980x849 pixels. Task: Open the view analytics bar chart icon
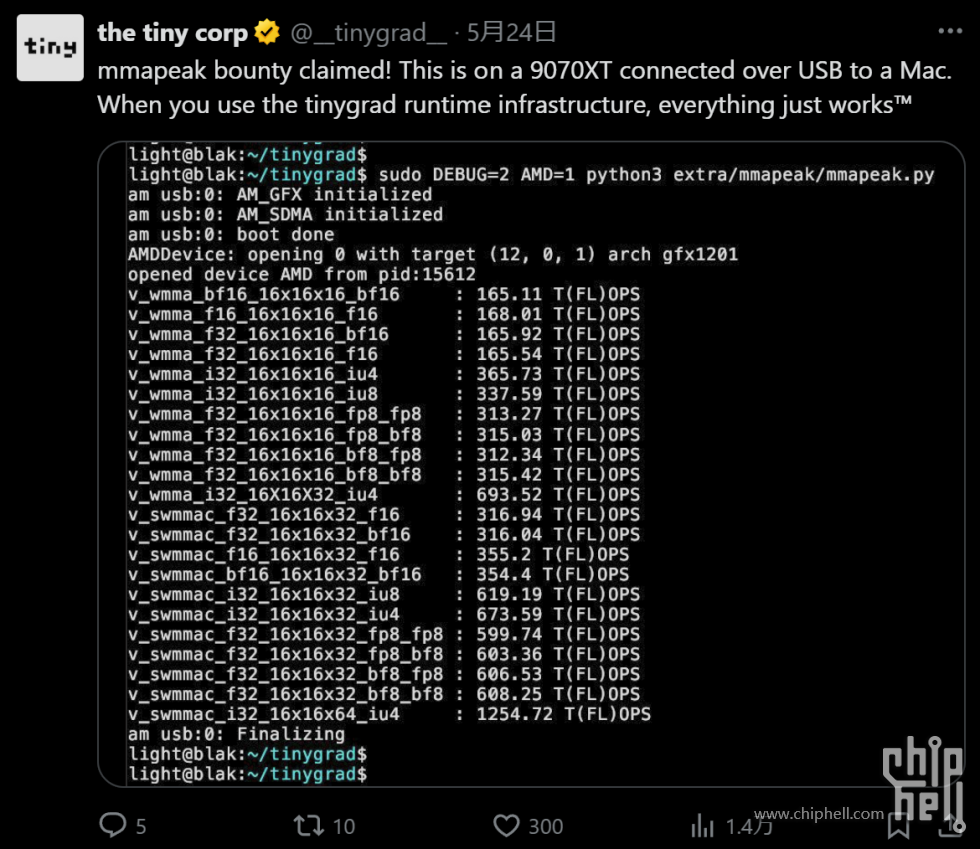click(x=702, y=826)
